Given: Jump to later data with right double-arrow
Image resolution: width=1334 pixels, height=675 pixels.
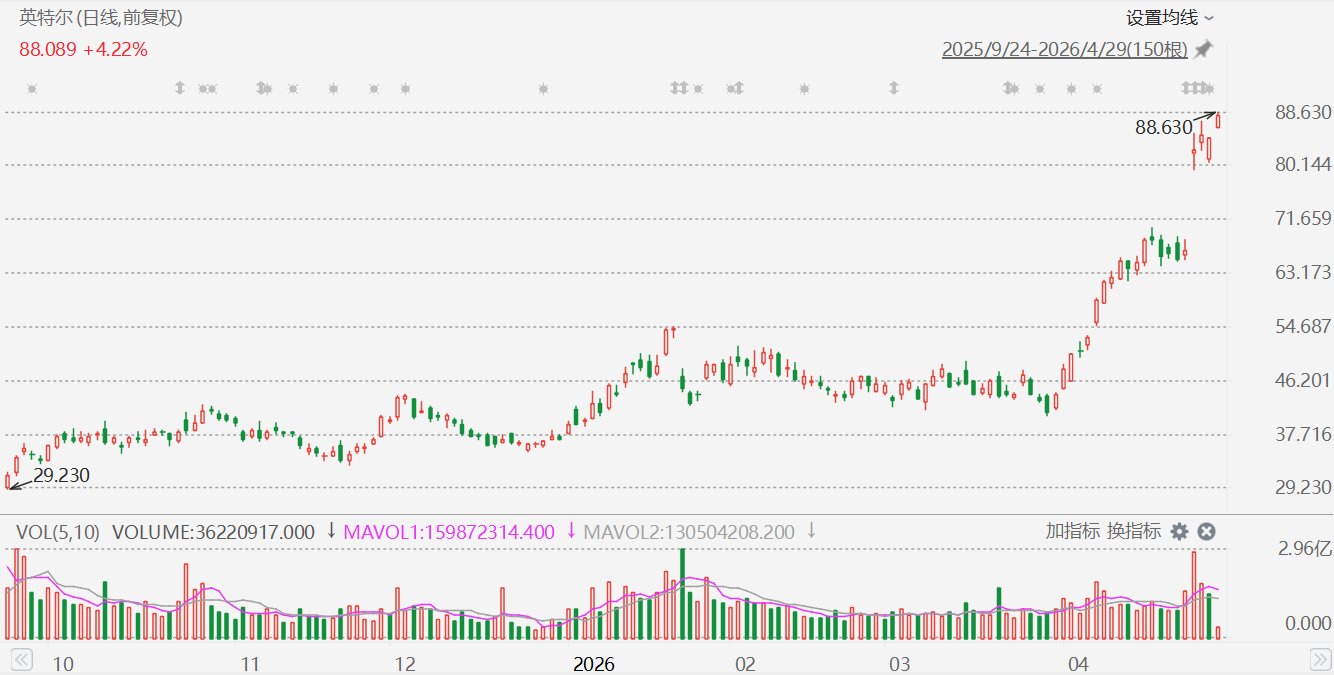Looking at the screenshot, I should coord(1320,659).
